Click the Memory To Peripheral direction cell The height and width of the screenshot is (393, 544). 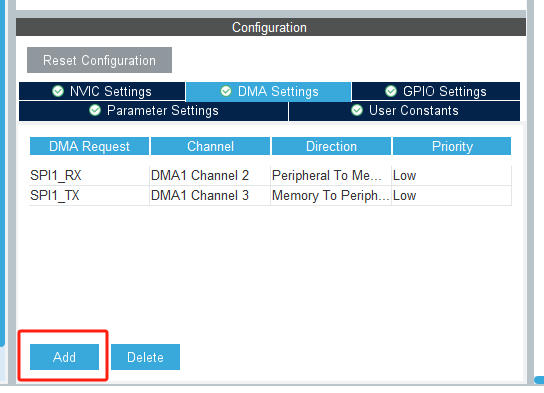[331, 195]
